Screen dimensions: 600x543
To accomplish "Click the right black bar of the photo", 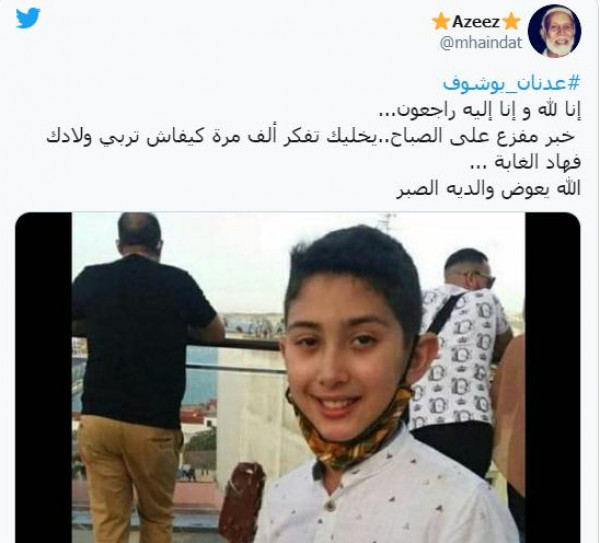I will [x=553, y=377].
